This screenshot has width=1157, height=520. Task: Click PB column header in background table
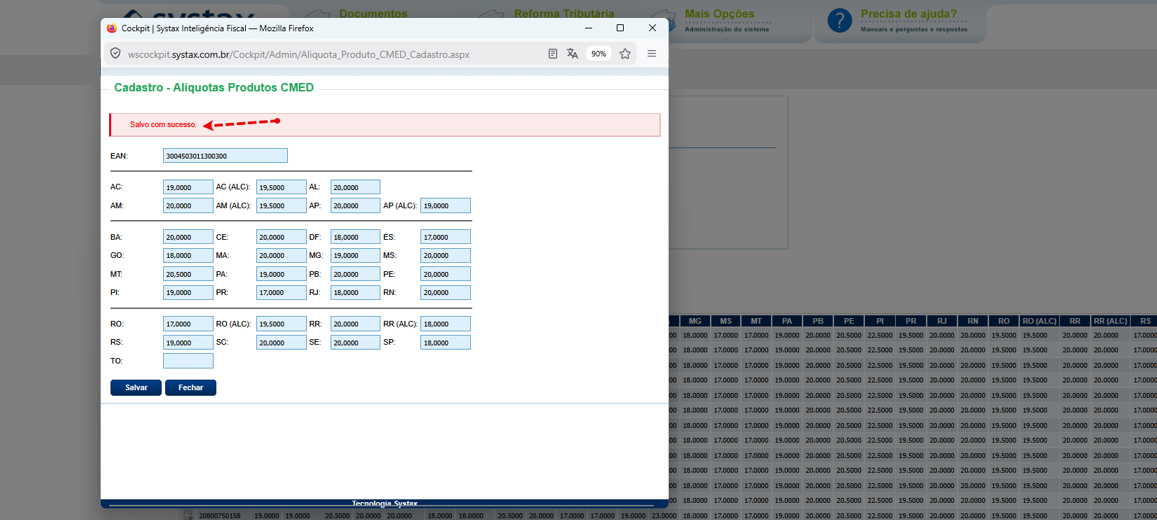point(818,321)
